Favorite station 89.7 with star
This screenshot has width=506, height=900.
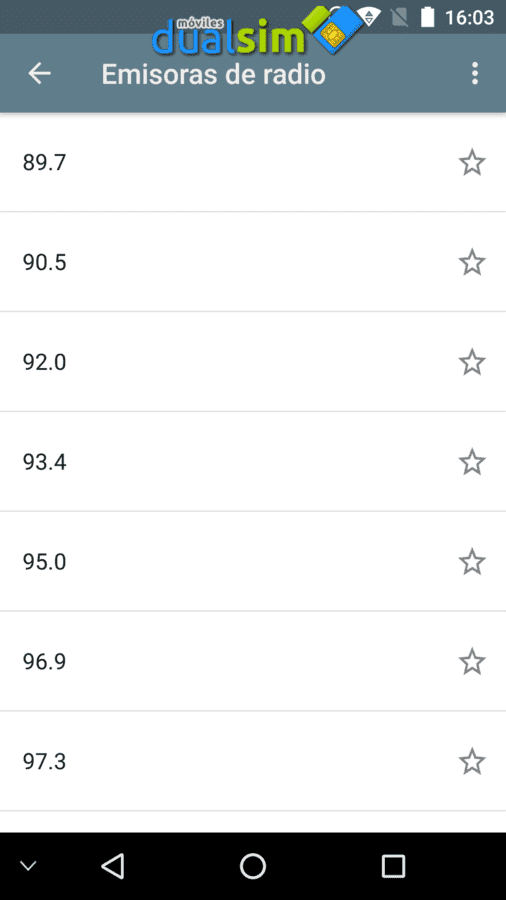(472, 162)
